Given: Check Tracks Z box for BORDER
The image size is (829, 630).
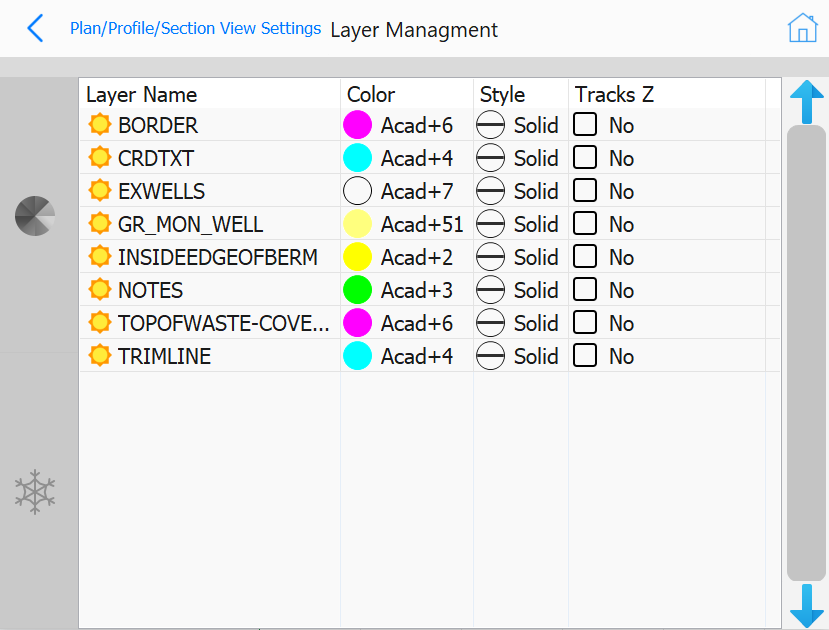Looking at the screenshot, I should tap(585, 124).
